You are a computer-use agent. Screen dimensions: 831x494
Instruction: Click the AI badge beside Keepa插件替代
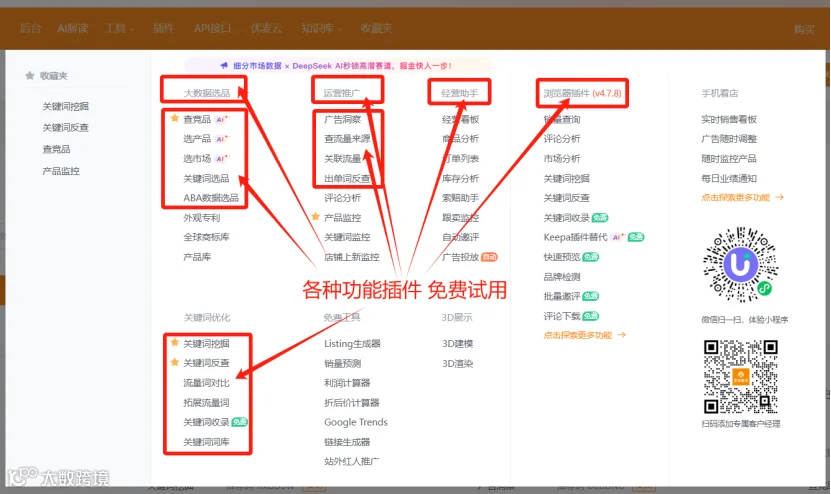618,237
